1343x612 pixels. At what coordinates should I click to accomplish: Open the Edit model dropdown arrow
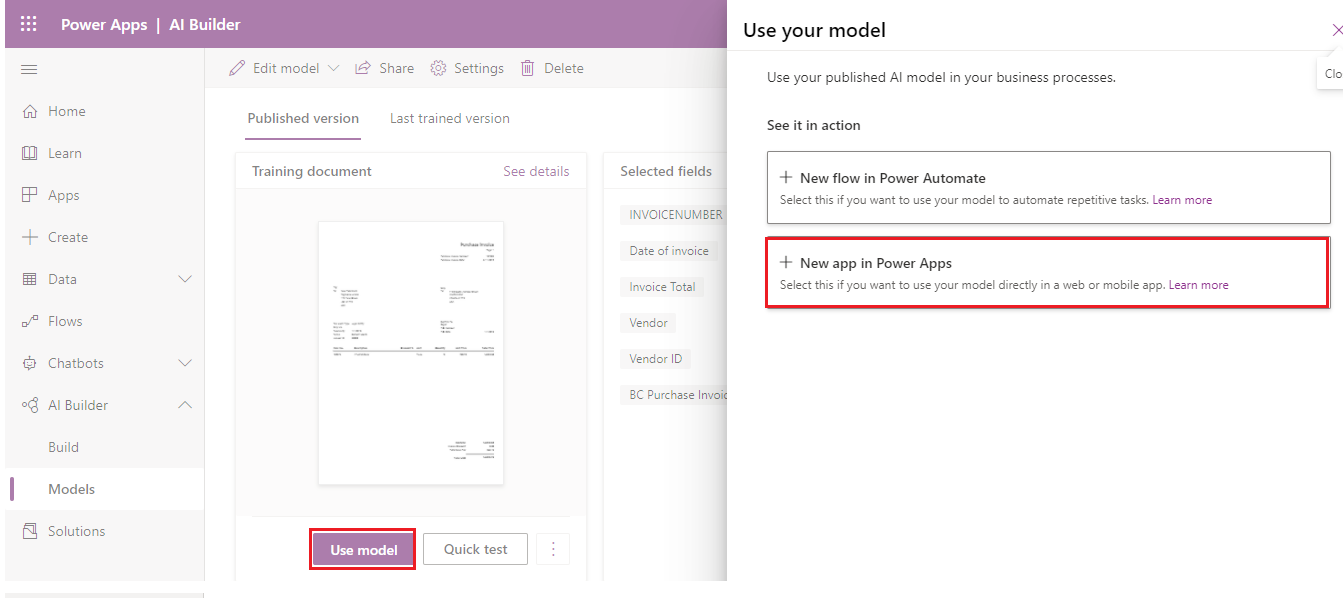click(x=334, y=68)
